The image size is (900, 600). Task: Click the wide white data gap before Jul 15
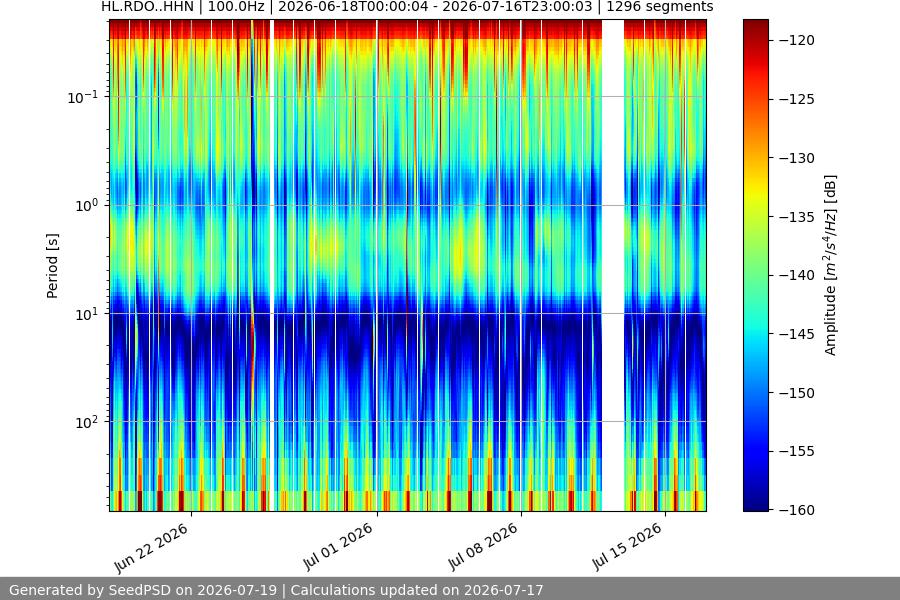click(613, 265)
